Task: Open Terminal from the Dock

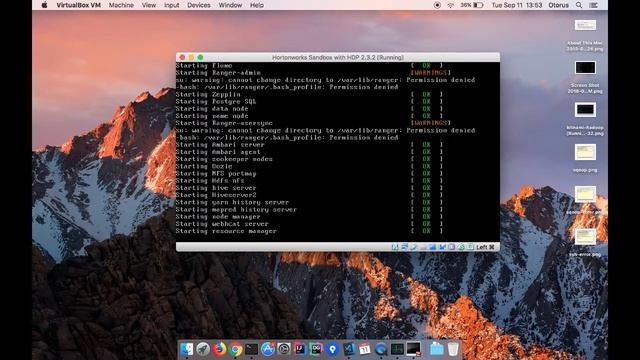Action: click(251, 349)
